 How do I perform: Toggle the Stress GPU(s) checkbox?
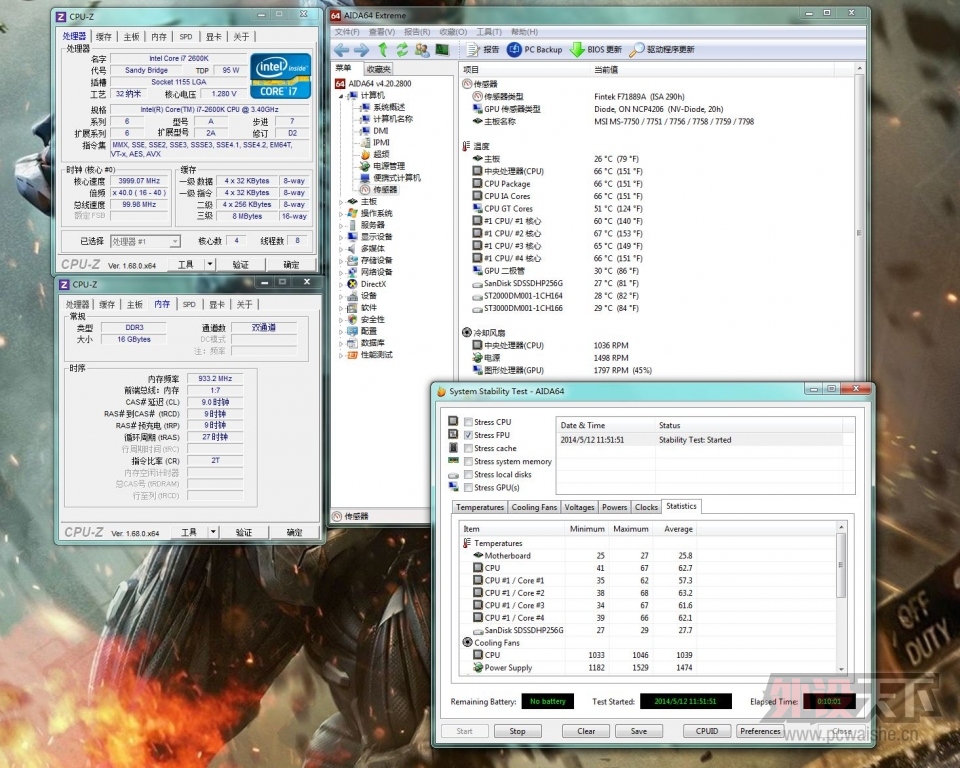pos(468,488)
